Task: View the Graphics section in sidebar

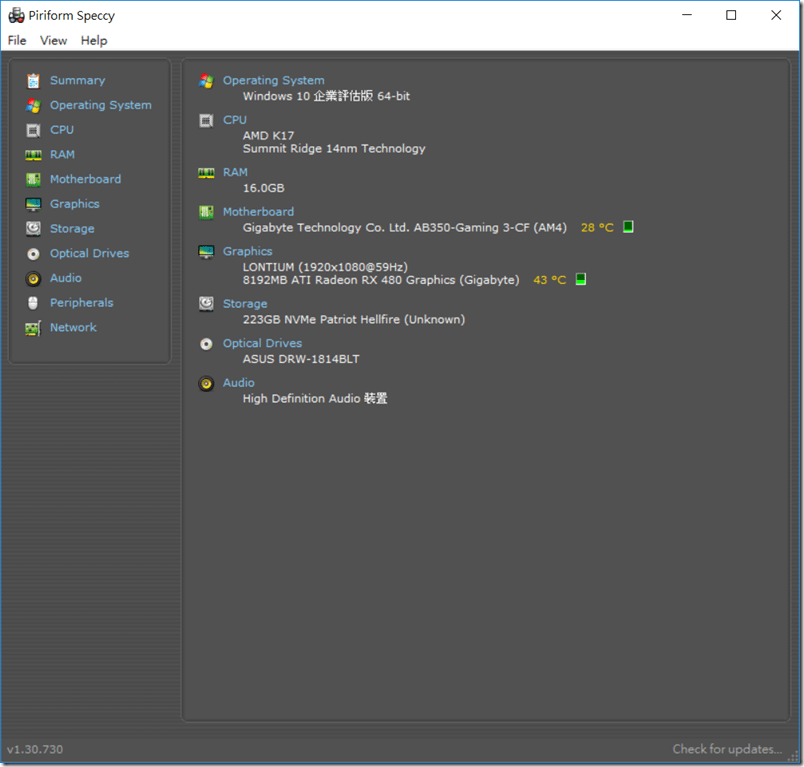Action: click(74, 204)
